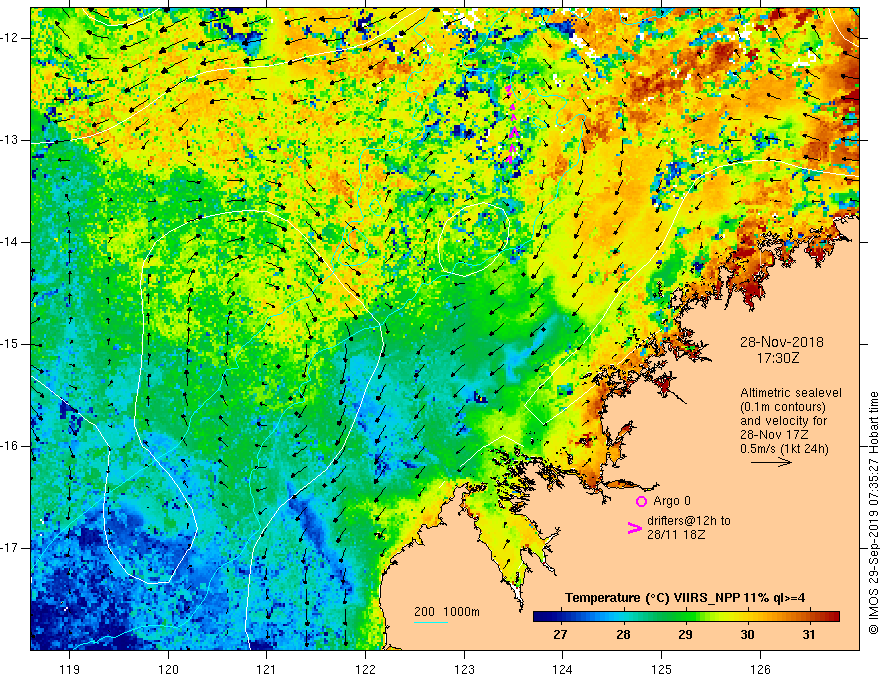Click the '0.5m/s (1kt 24h)' text
The image size is (880, 680).
[784, 449]
